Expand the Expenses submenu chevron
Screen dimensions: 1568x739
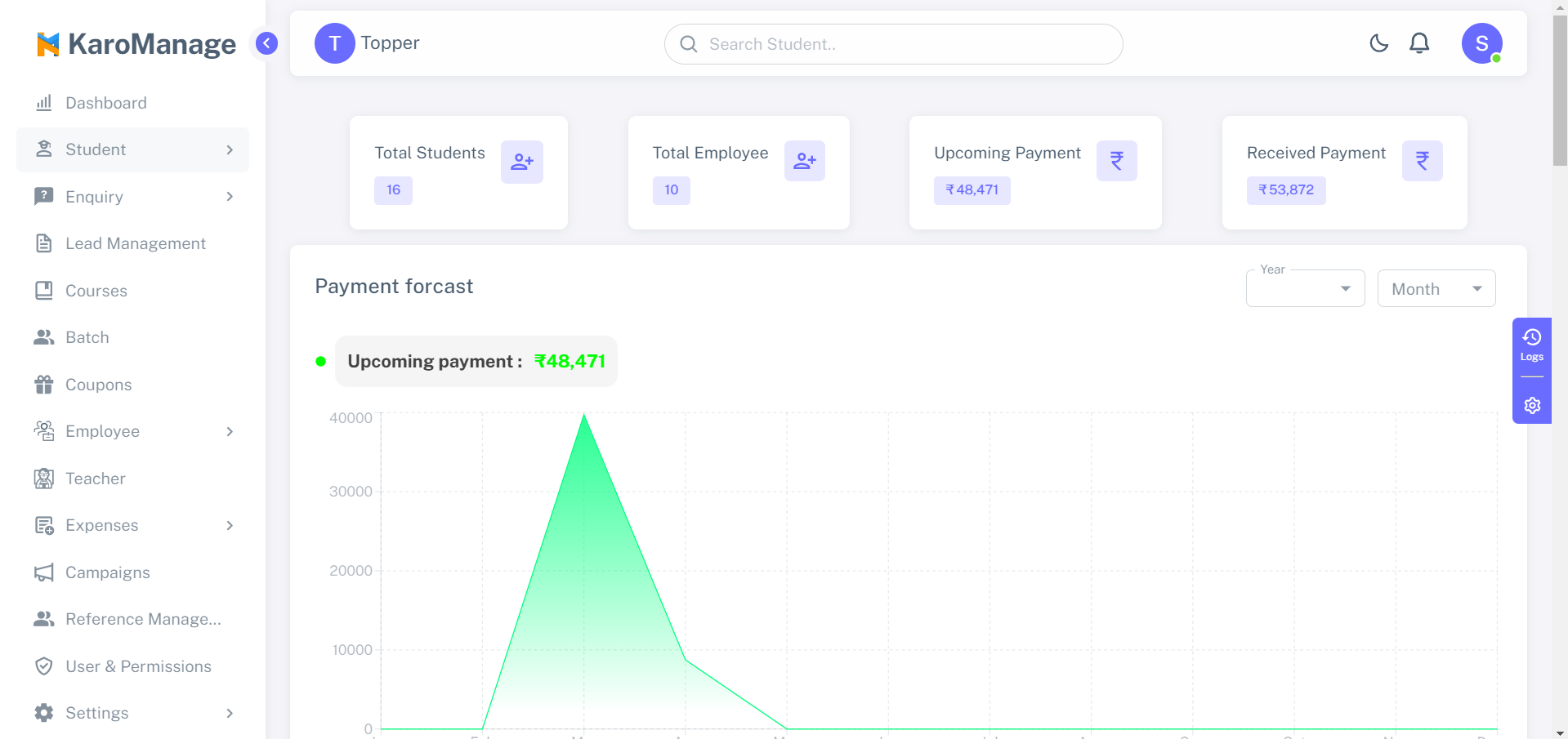point(230,525)
